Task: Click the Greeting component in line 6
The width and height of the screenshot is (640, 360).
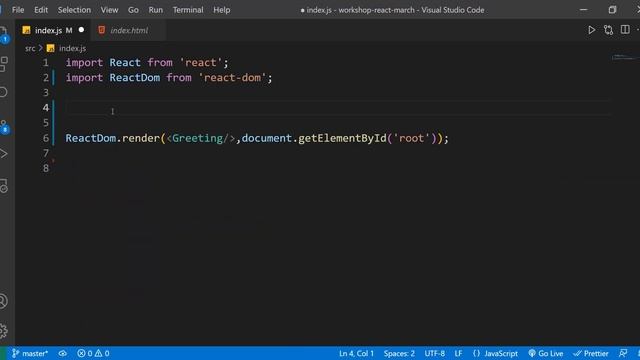Action: click(x=198, y=138)
